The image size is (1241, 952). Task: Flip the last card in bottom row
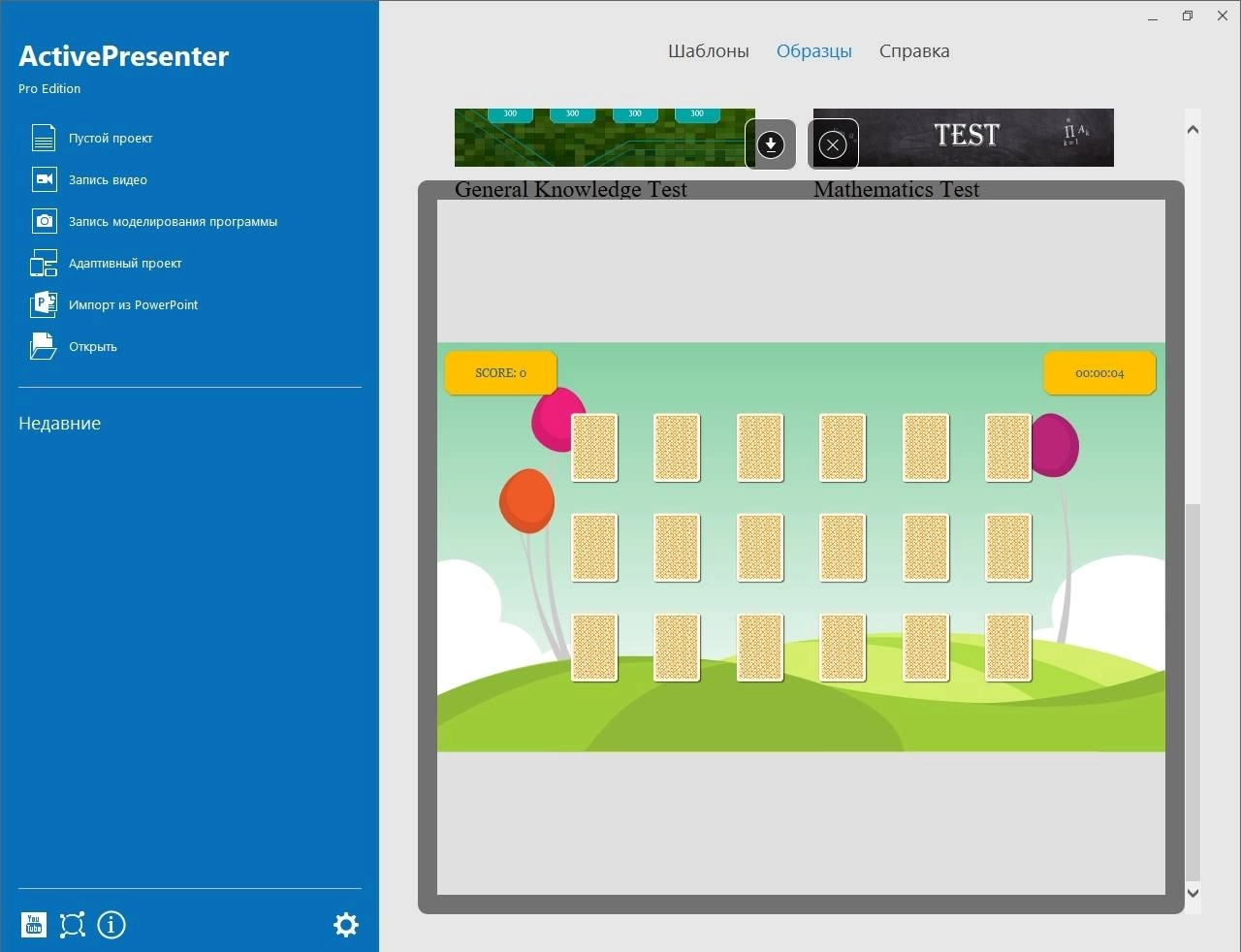1008,648
